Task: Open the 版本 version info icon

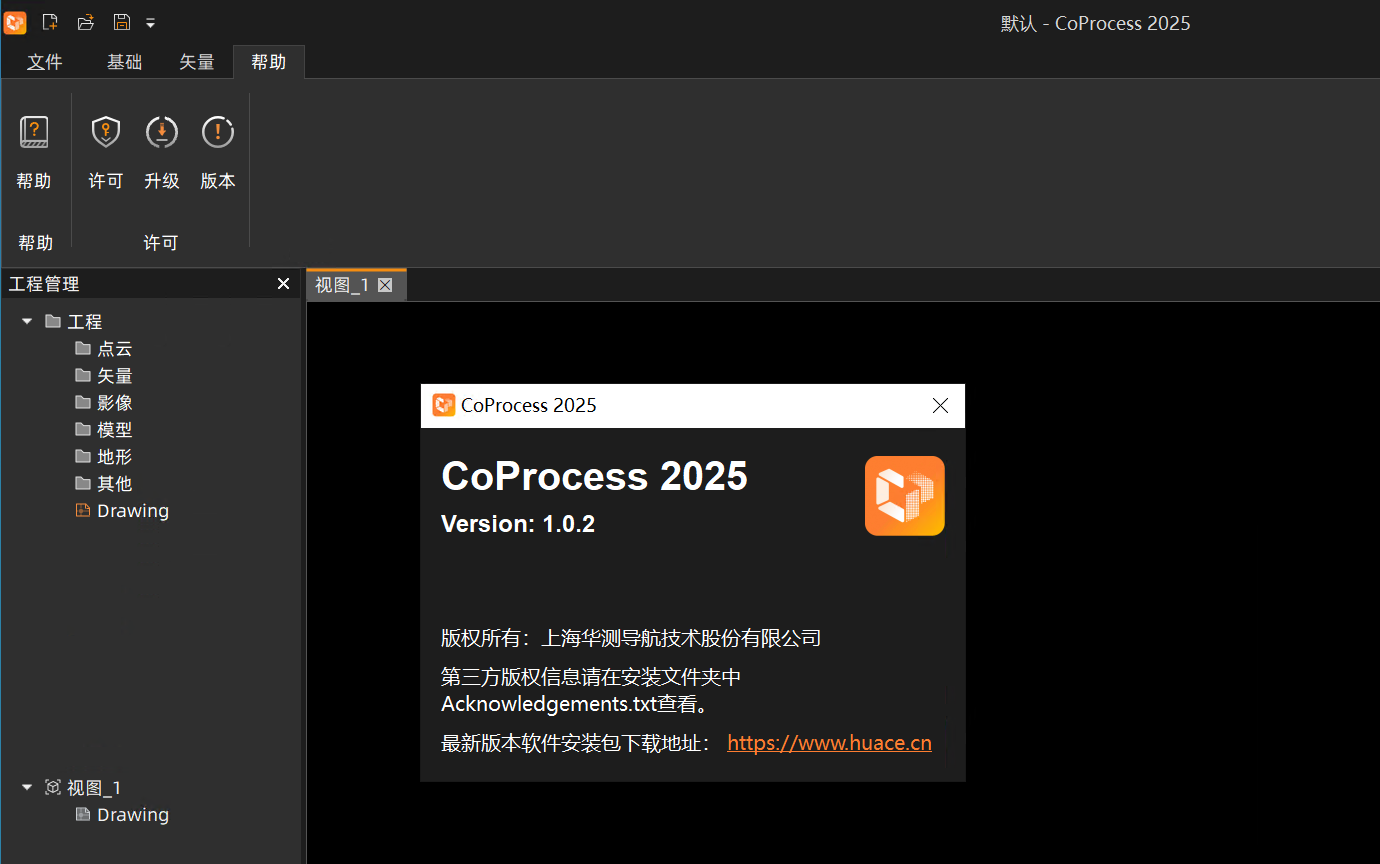Action: pos(217,131)
